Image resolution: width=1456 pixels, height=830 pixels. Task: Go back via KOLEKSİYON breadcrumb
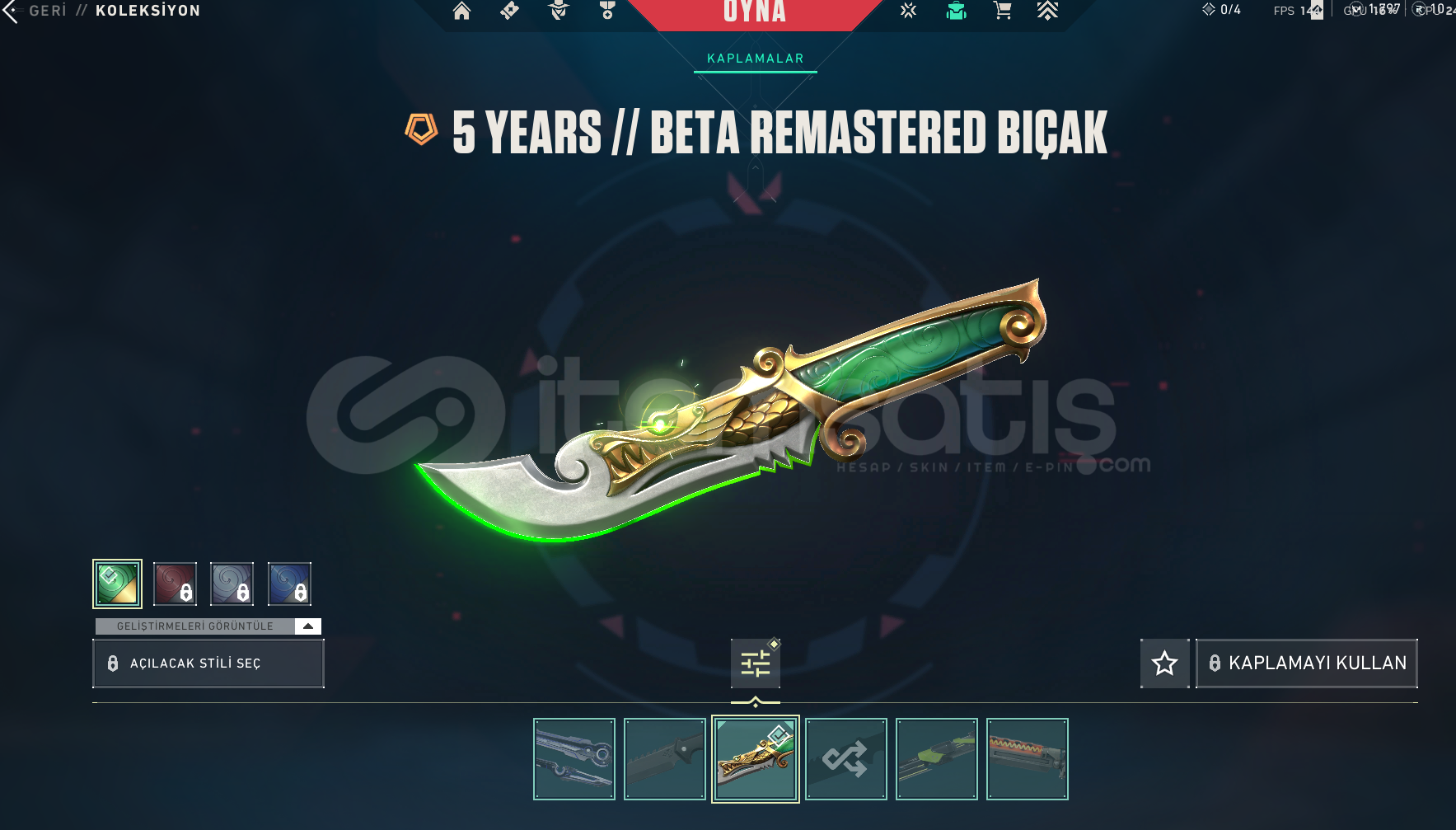[x=148, y=11]
